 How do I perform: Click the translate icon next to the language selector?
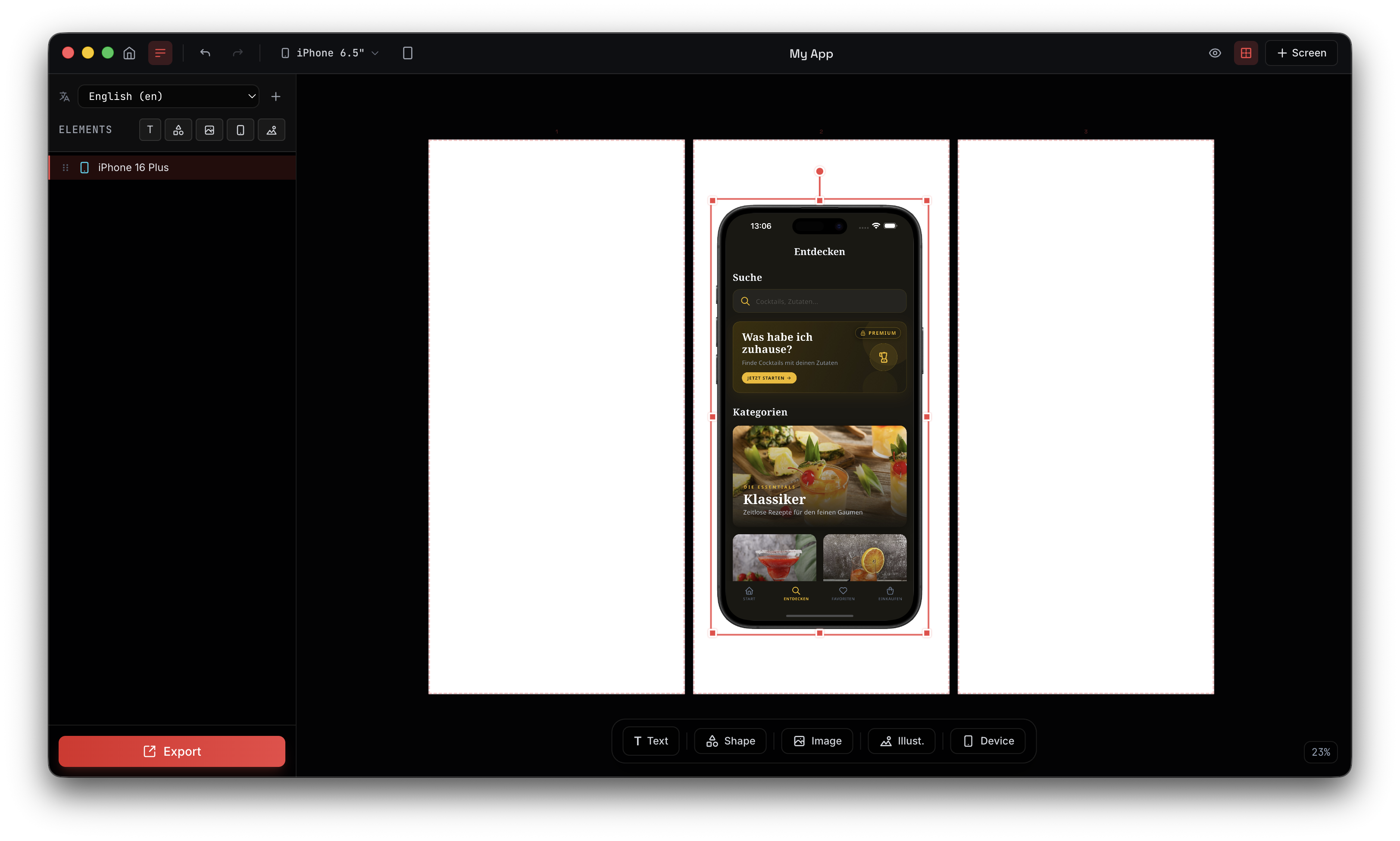pyautogui.click(x=65, y=97)
